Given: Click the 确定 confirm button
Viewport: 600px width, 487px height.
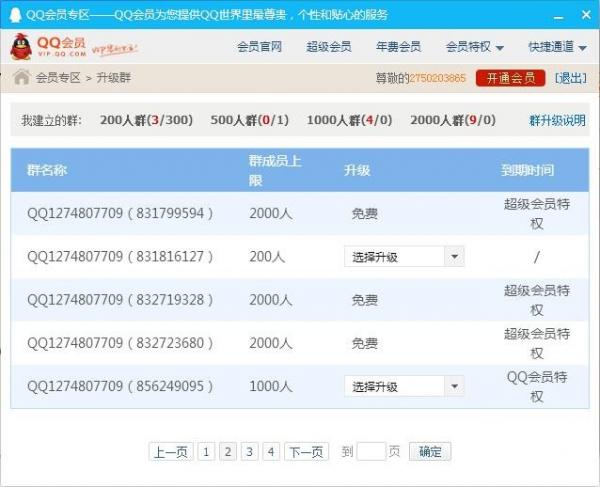Looking at the screenshot, I should 430,452.
